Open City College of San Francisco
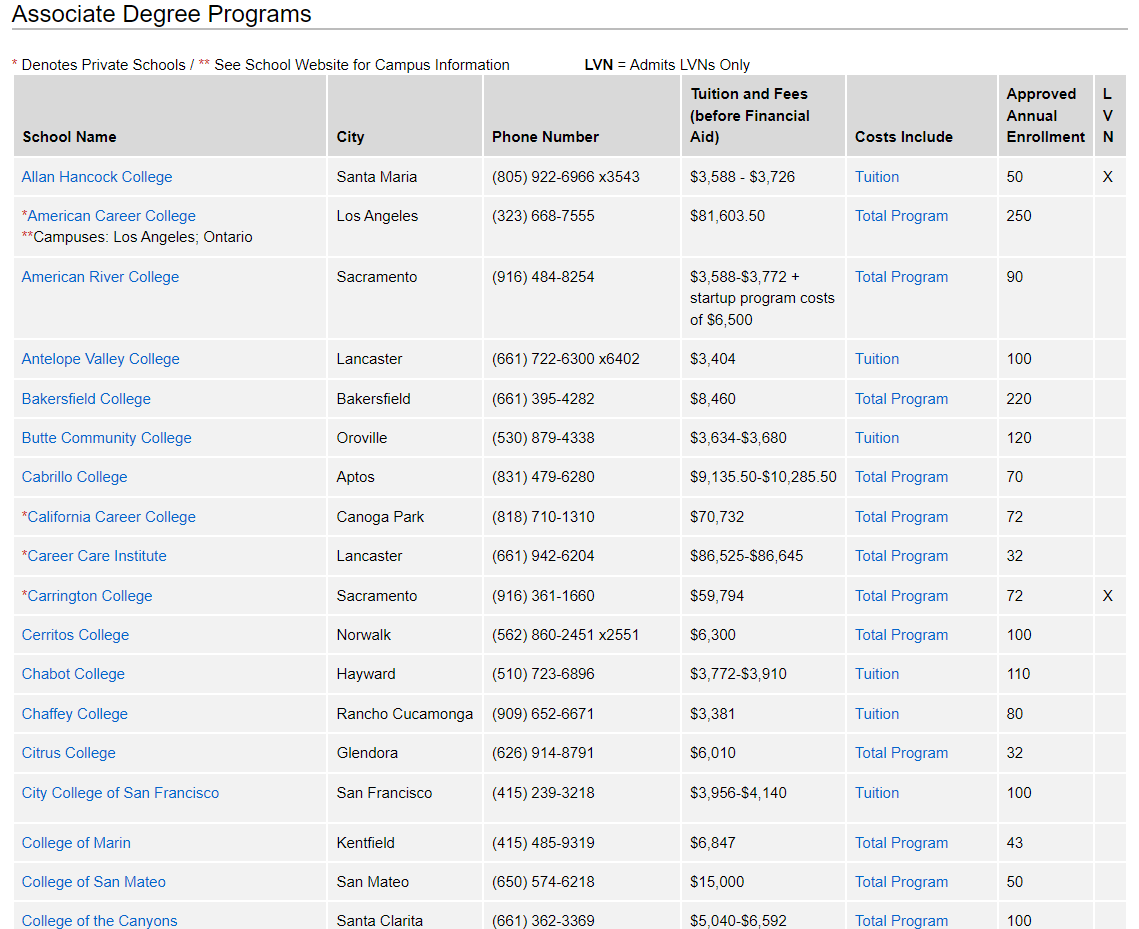 tap(120, 793)
